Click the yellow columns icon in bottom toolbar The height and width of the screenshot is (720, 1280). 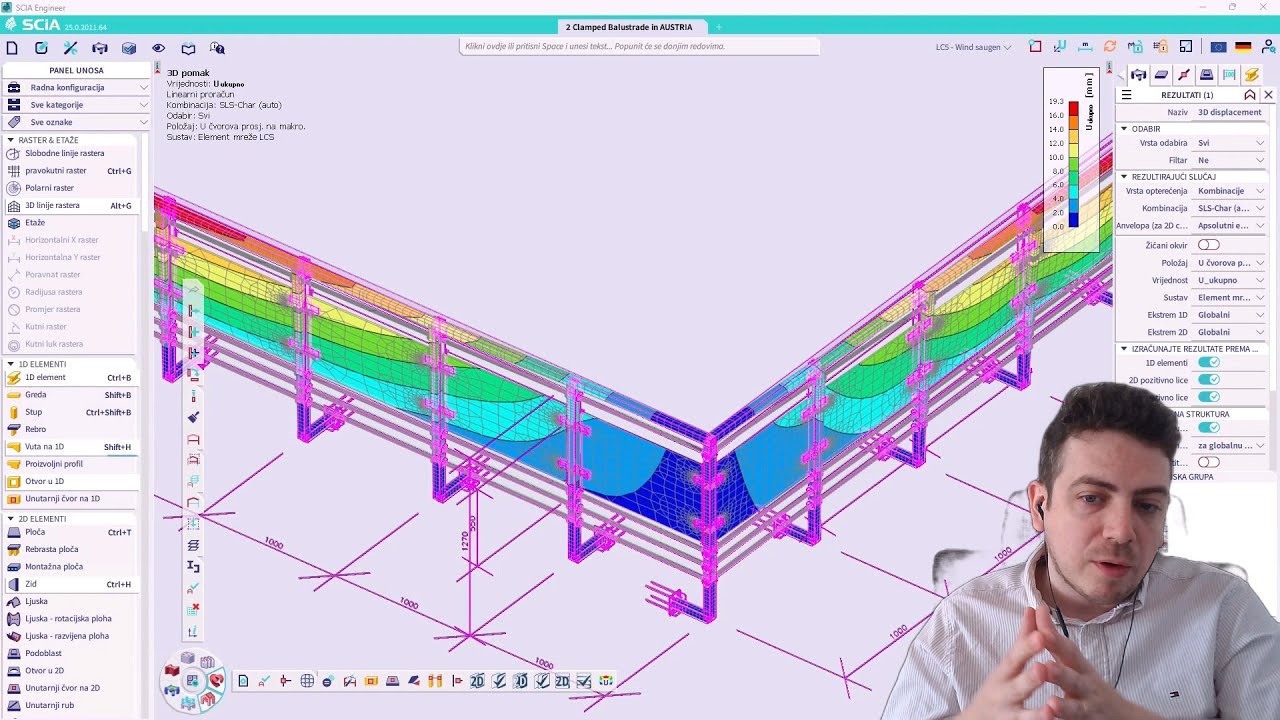click(x=435, y=681)
